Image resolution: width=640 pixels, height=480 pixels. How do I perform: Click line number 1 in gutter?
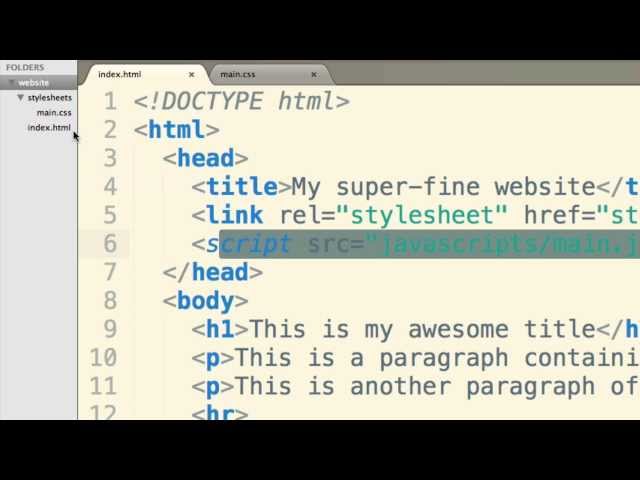(110, 101)
